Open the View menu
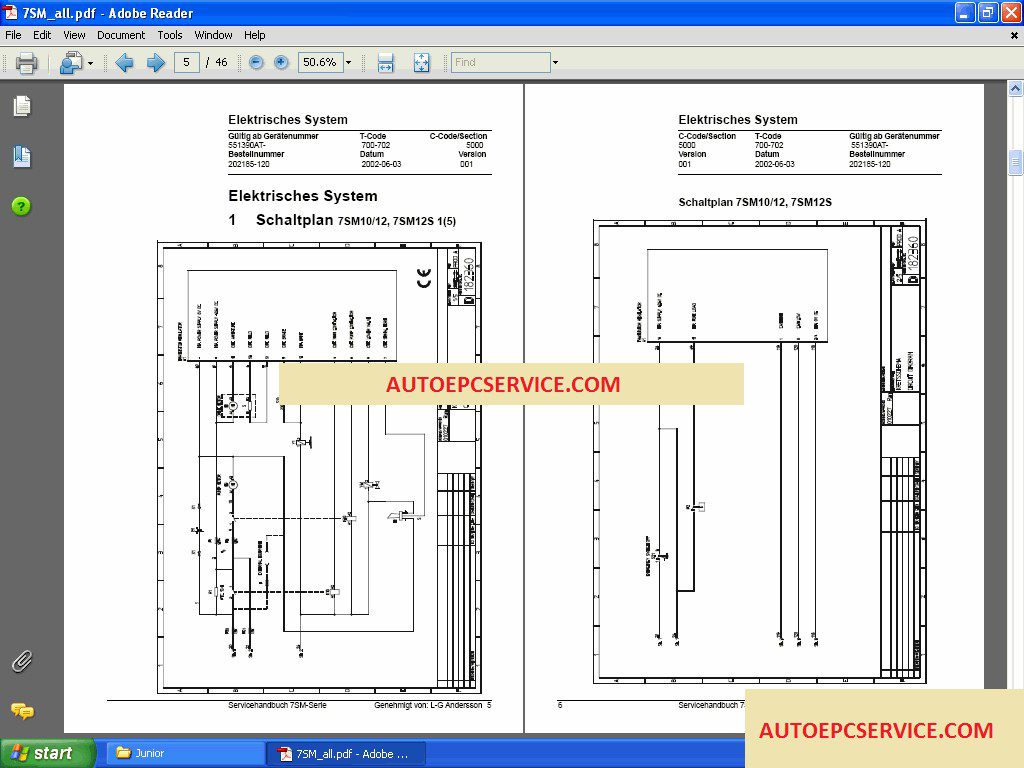This screenshot has width=1024, height=768. (x=74, y=34)
